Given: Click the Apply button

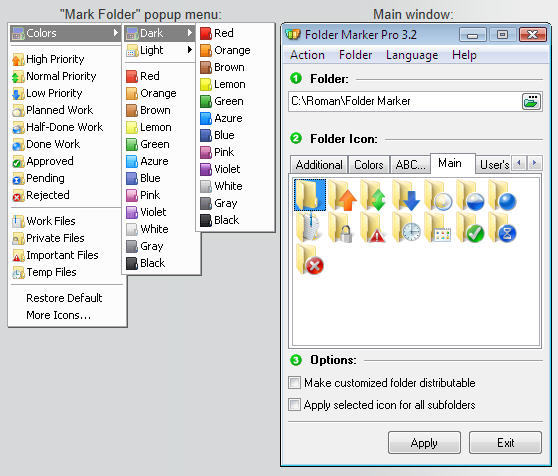Looking at the screenshot, I should (424, 443).
